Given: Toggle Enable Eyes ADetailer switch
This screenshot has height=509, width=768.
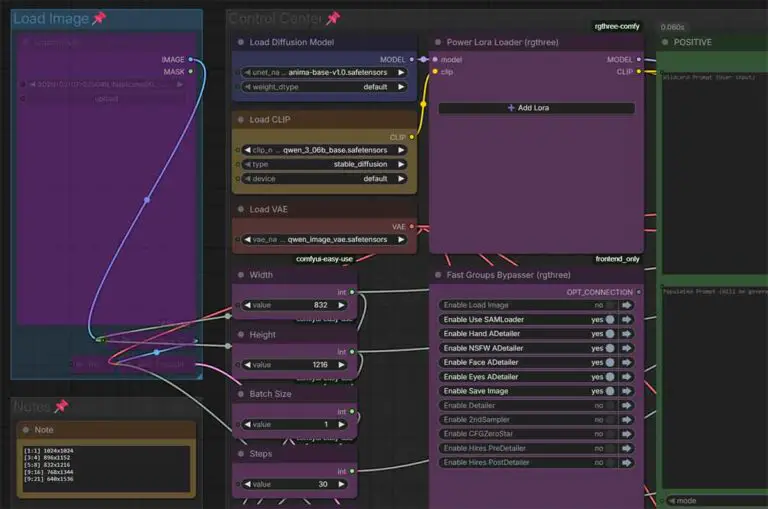Looking at the screenshot, I should pyautogui.click(x=610, y=377).
